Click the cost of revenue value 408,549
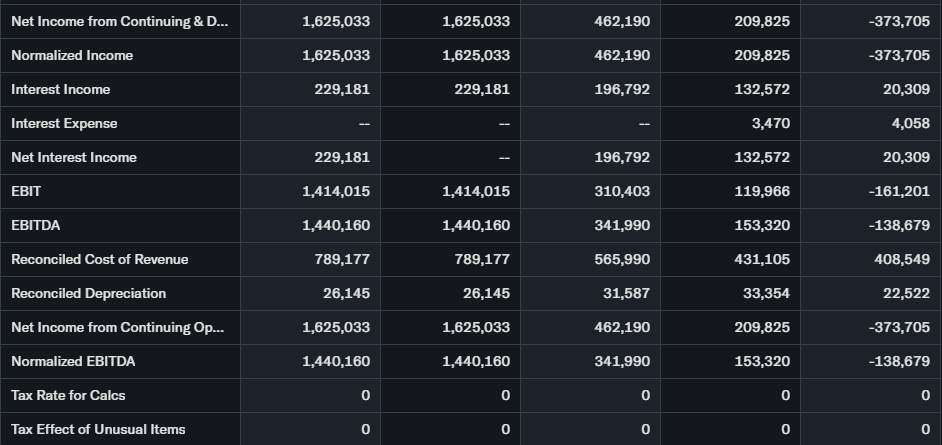Viewport: 942px width, 445px height. click(x=902, y=259)
